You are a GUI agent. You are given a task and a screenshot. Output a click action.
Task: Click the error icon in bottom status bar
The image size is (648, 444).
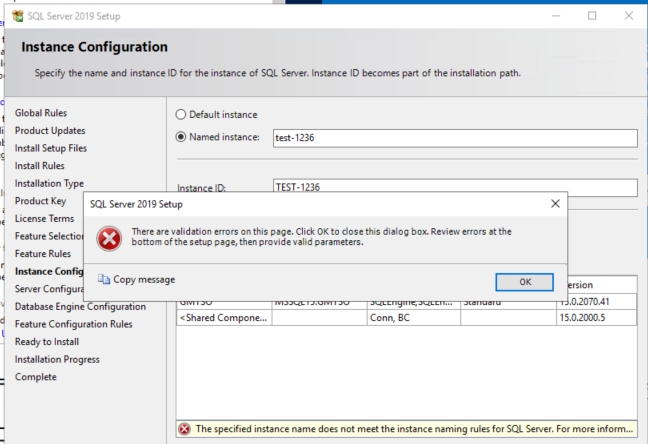tap(187, 429)
